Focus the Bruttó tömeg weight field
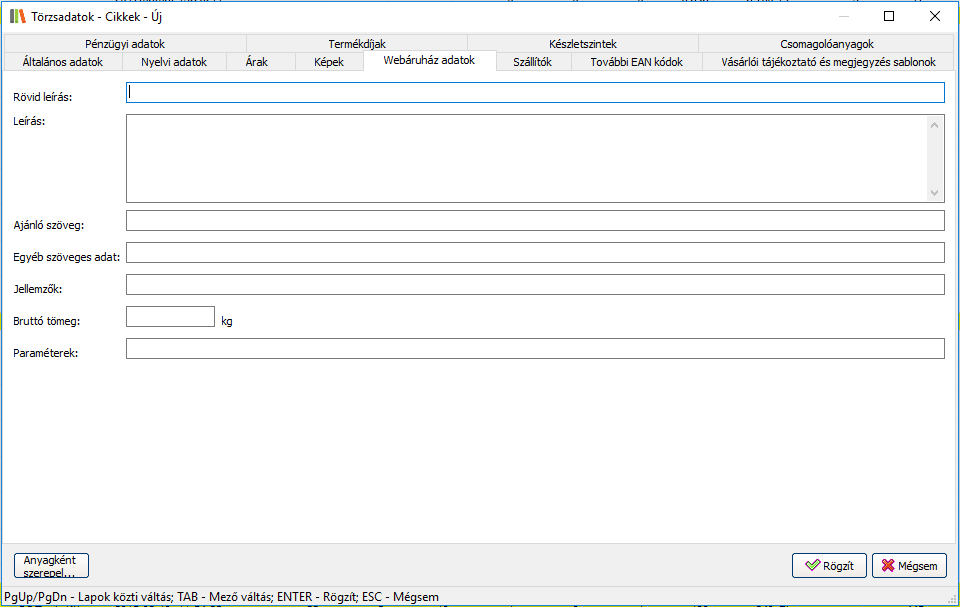Image resolution: width=960 pixels, height=607 pixels. click(x=170, y=317)
